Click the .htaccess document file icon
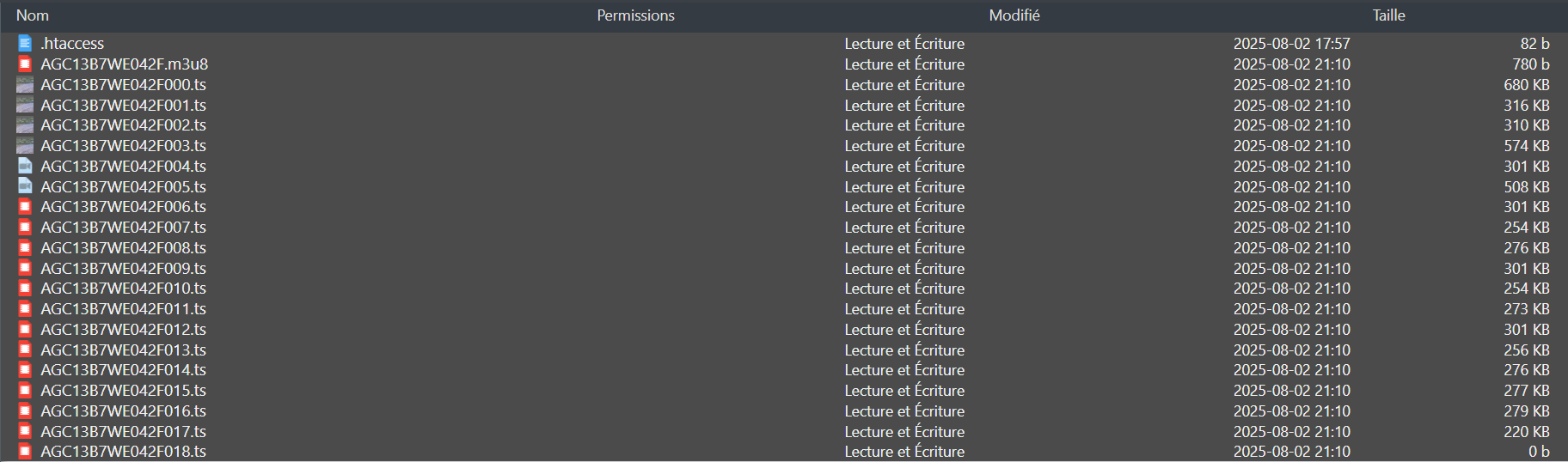Viewport: 1568px width, 462px height. coord(25,43)
